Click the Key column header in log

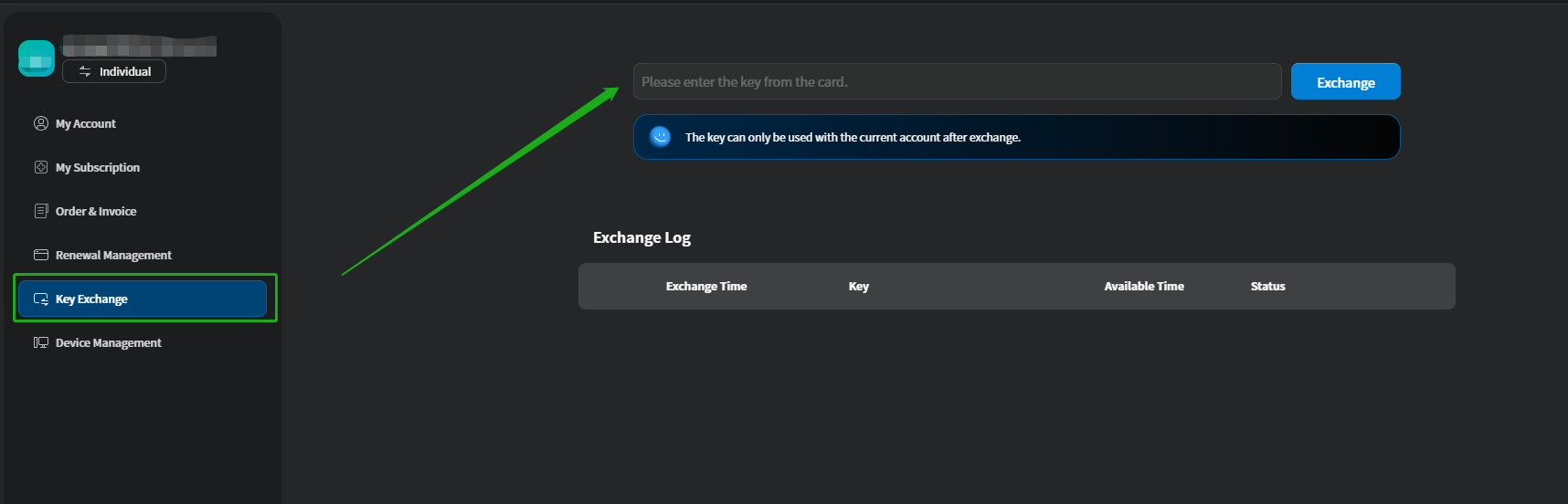[859, 287]
